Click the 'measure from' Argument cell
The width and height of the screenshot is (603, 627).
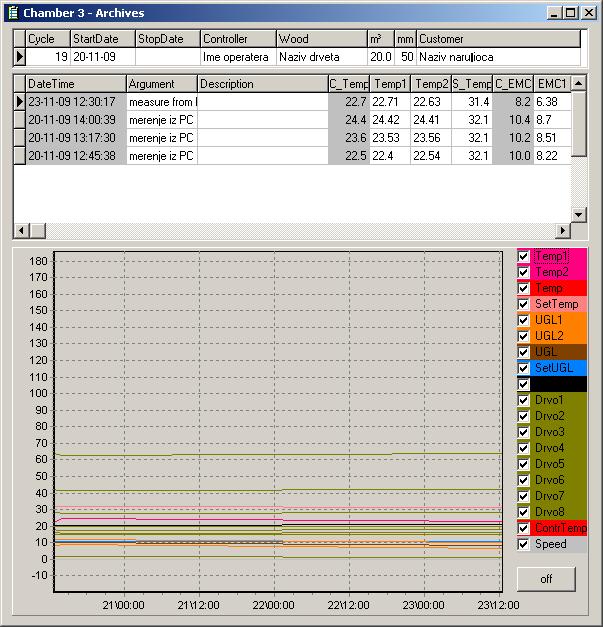[x=162, y=102]
